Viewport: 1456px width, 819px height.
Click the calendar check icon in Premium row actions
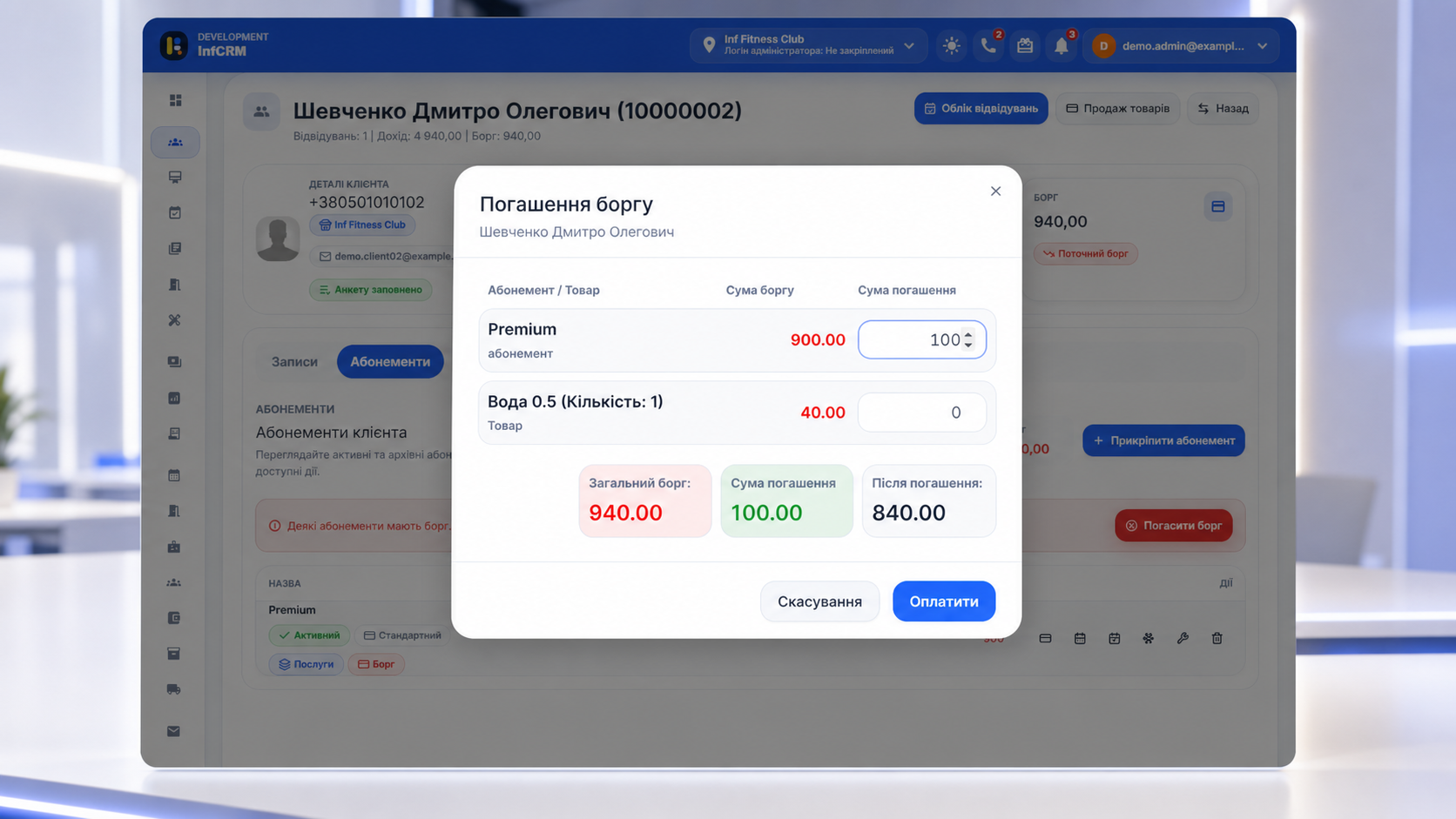1114,638
